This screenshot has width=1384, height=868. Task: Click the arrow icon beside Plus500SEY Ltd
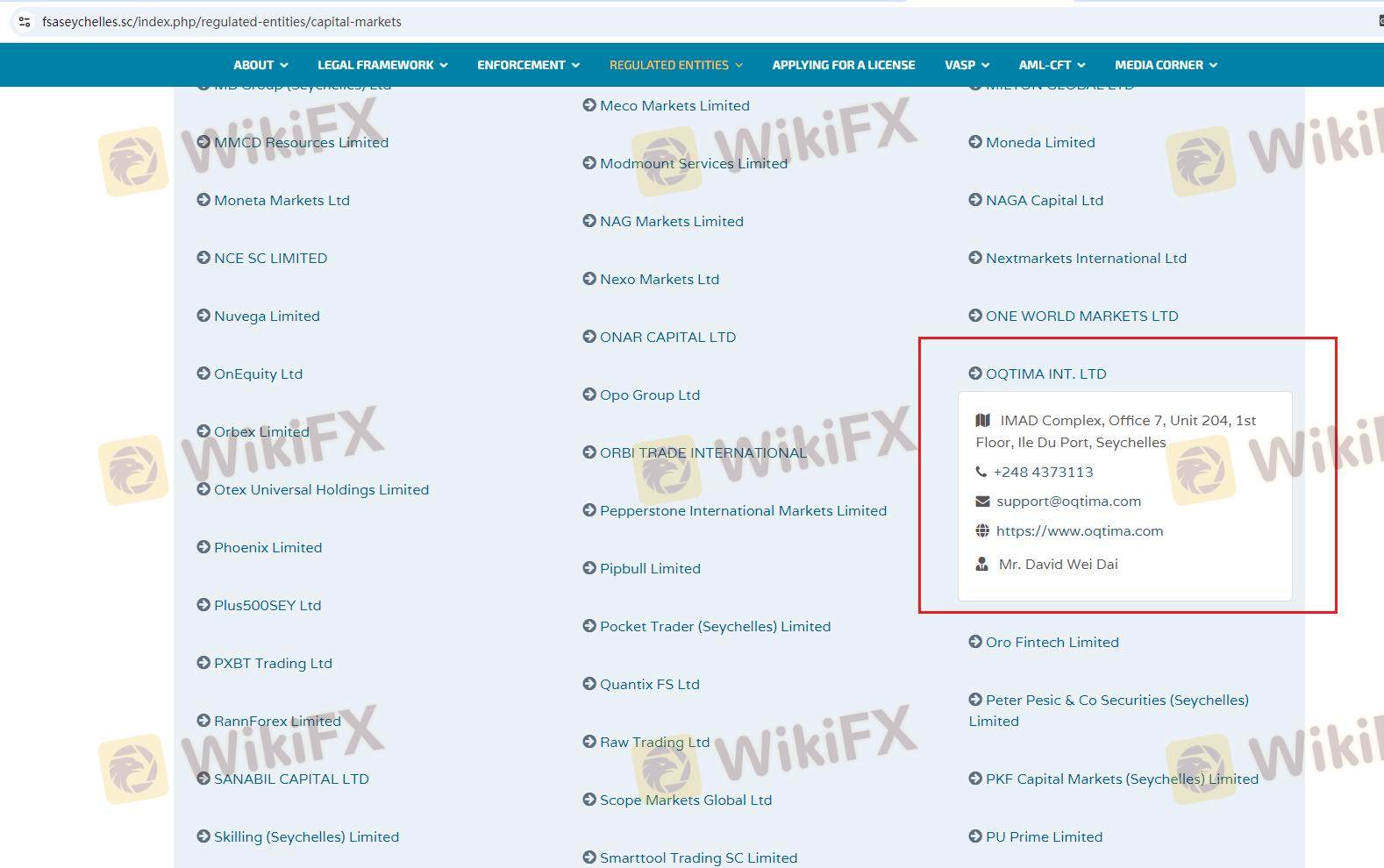click(x=203, y=605)
